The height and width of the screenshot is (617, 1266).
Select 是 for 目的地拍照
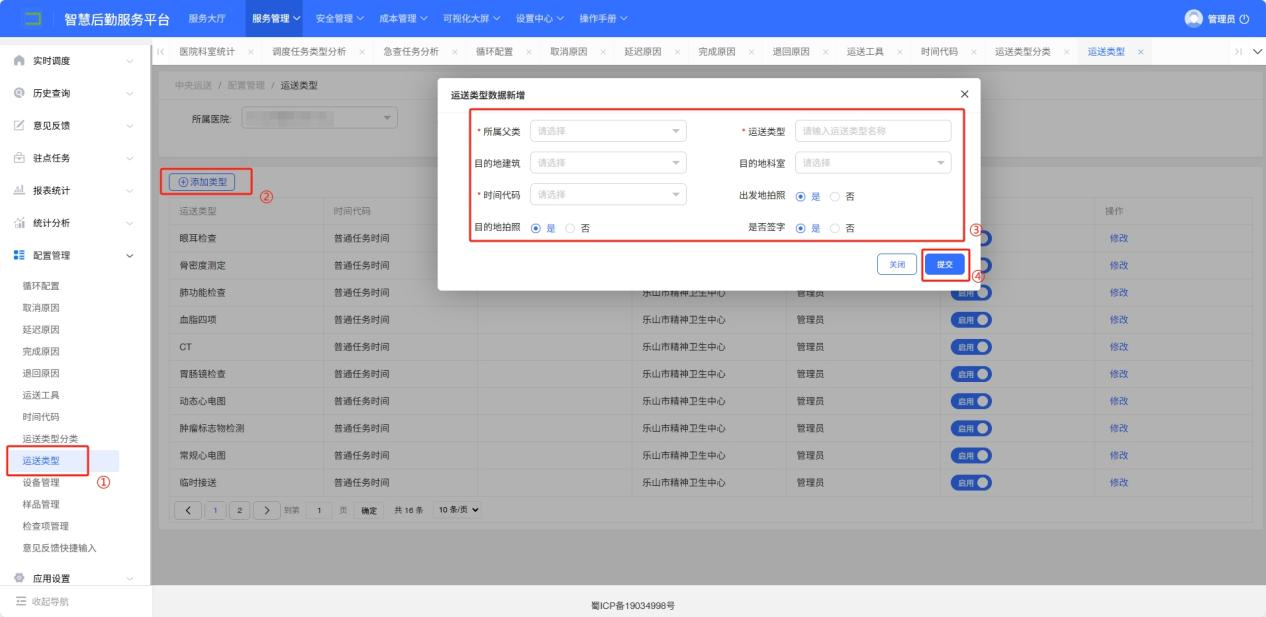[x=536, y=228]
